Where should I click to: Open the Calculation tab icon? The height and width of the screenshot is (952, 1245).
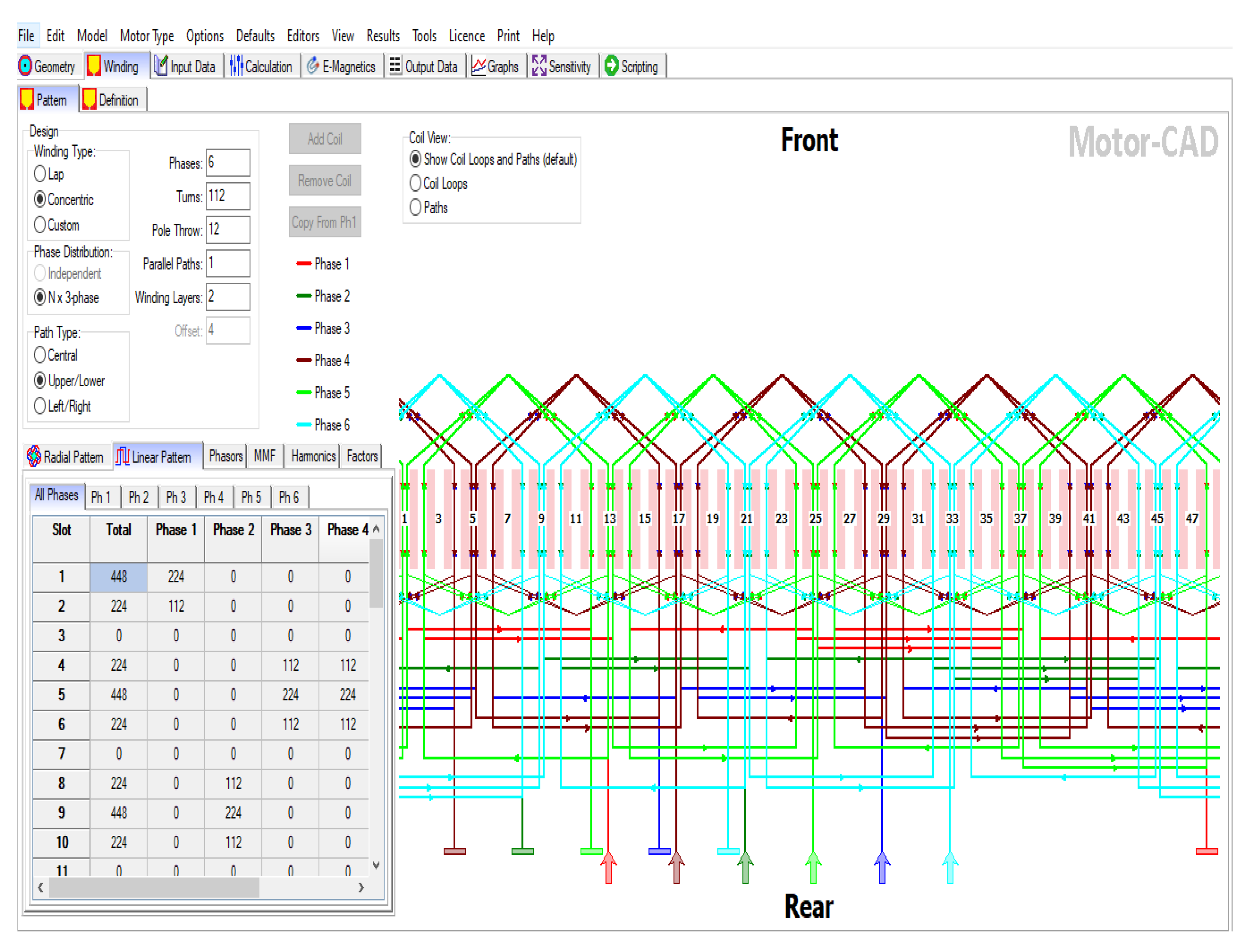click(x=236, y=66)
